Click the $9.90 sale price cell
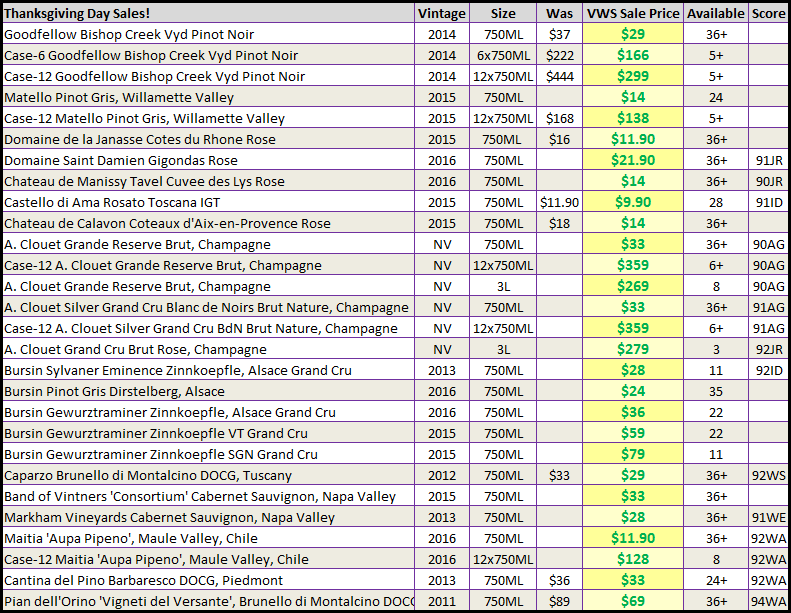 click(x=633, y=203)
